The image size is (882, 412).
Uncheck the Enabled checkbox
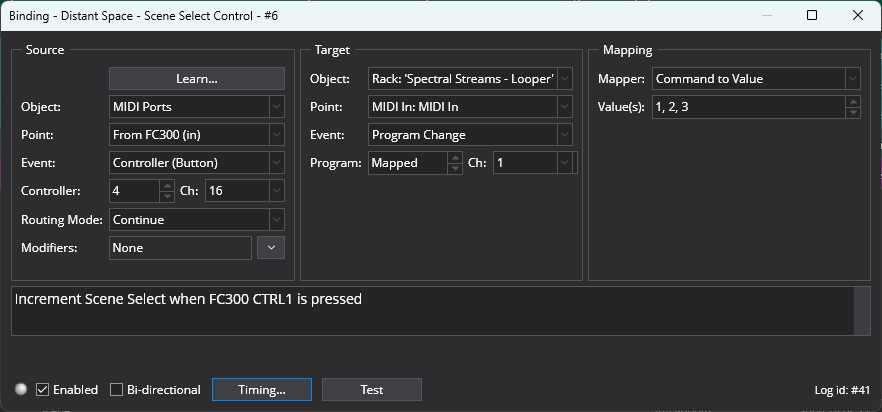(43, 389)
